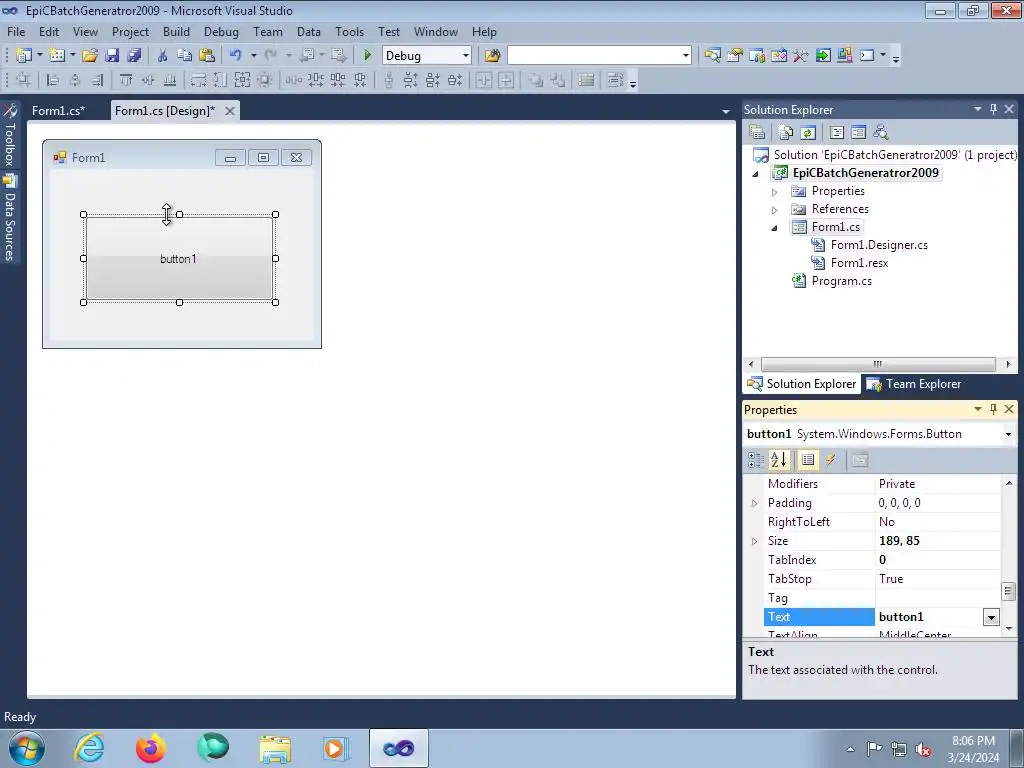This screenshot has width=1024, height=768.
Task: Click Show All Files in Solution Explorer
Action: [786, 133]
